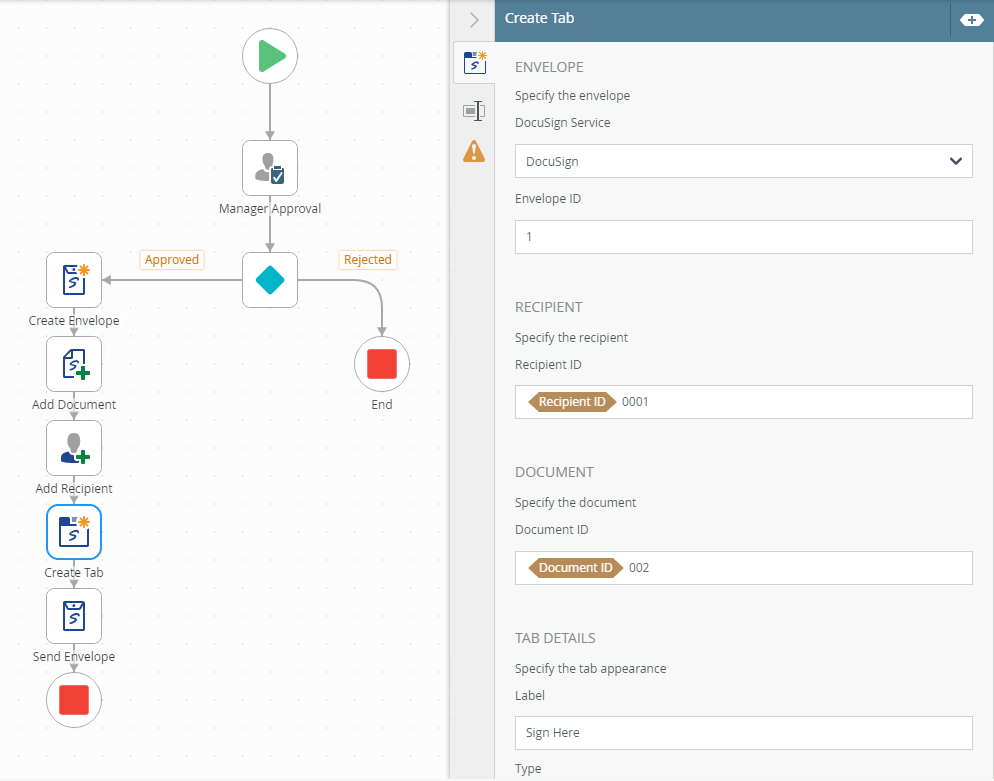Select the Create Tab action node
This screenshot has width=994, height=781.
pyautogui.click(x=74, y=532)
